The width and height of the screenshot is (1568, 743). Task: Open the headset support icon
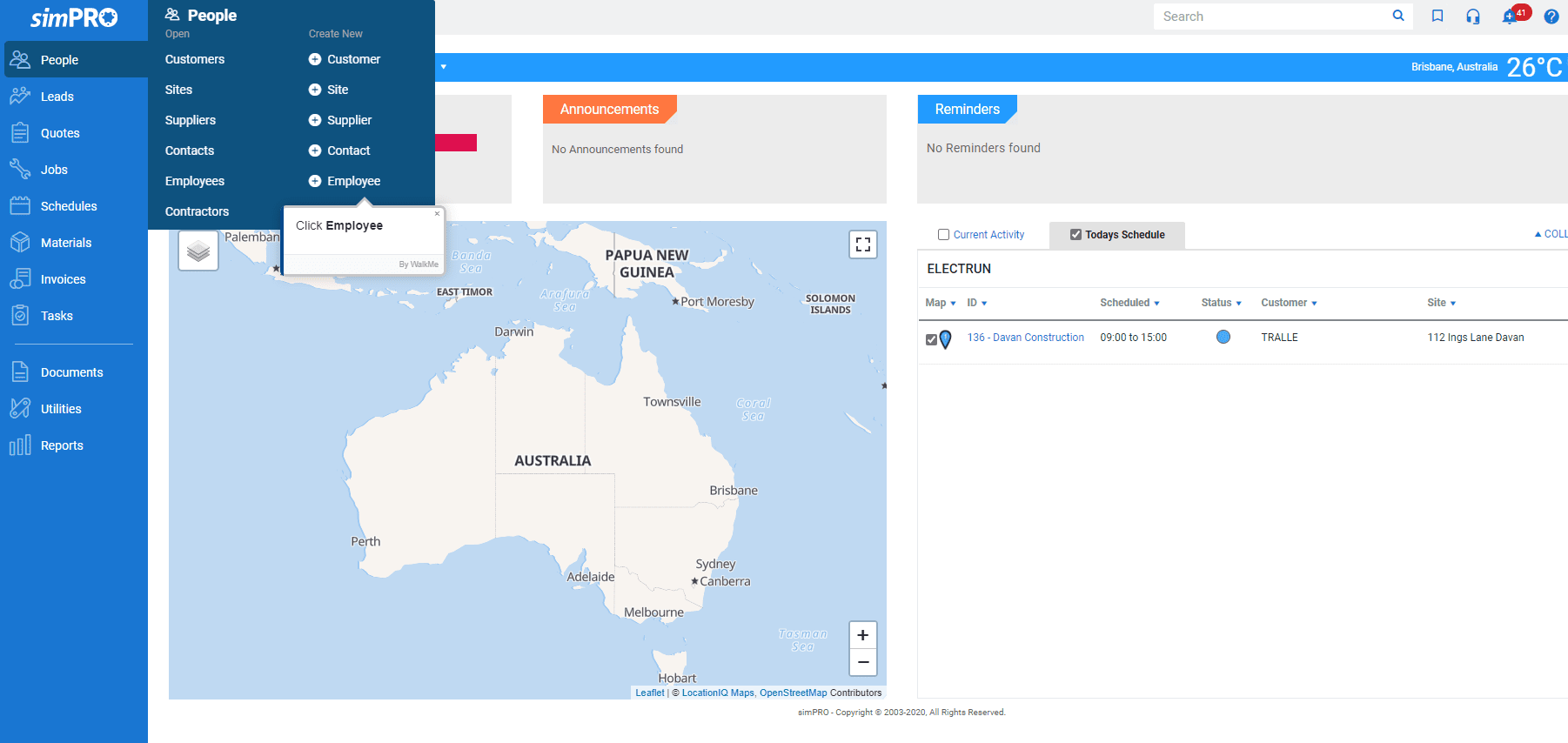click(x=1472, y=17)
